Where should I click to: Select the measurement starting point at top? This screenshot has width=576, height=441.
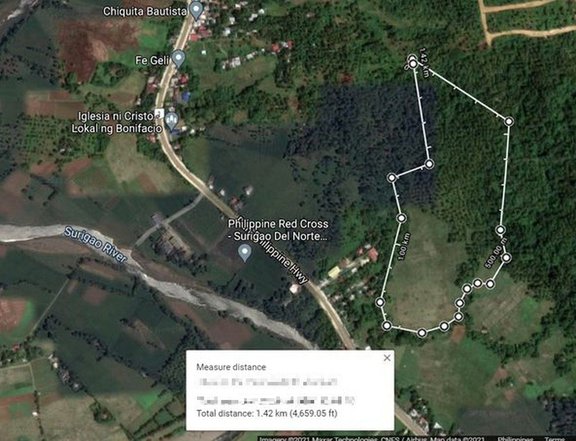413,63
